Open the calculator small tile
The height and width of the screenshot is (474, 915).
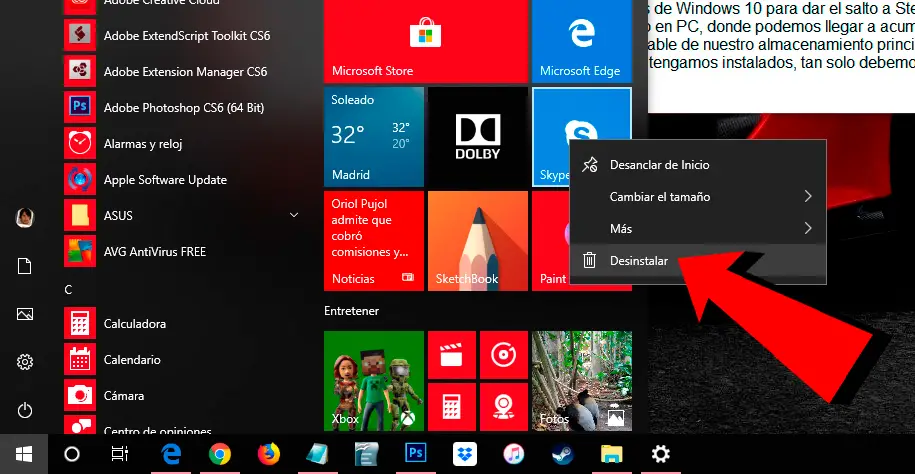point(452,407)
